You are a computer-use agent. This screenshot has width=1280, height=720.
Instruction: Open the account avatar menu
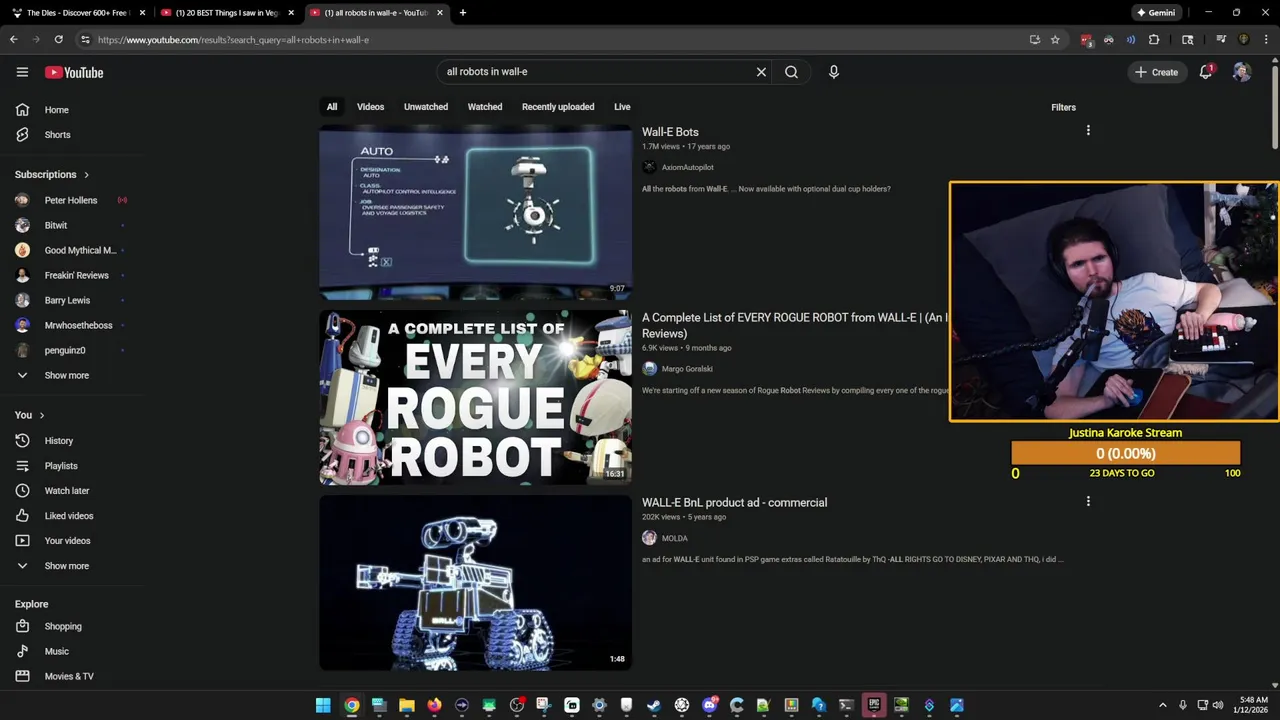(x=1242, y=72)
